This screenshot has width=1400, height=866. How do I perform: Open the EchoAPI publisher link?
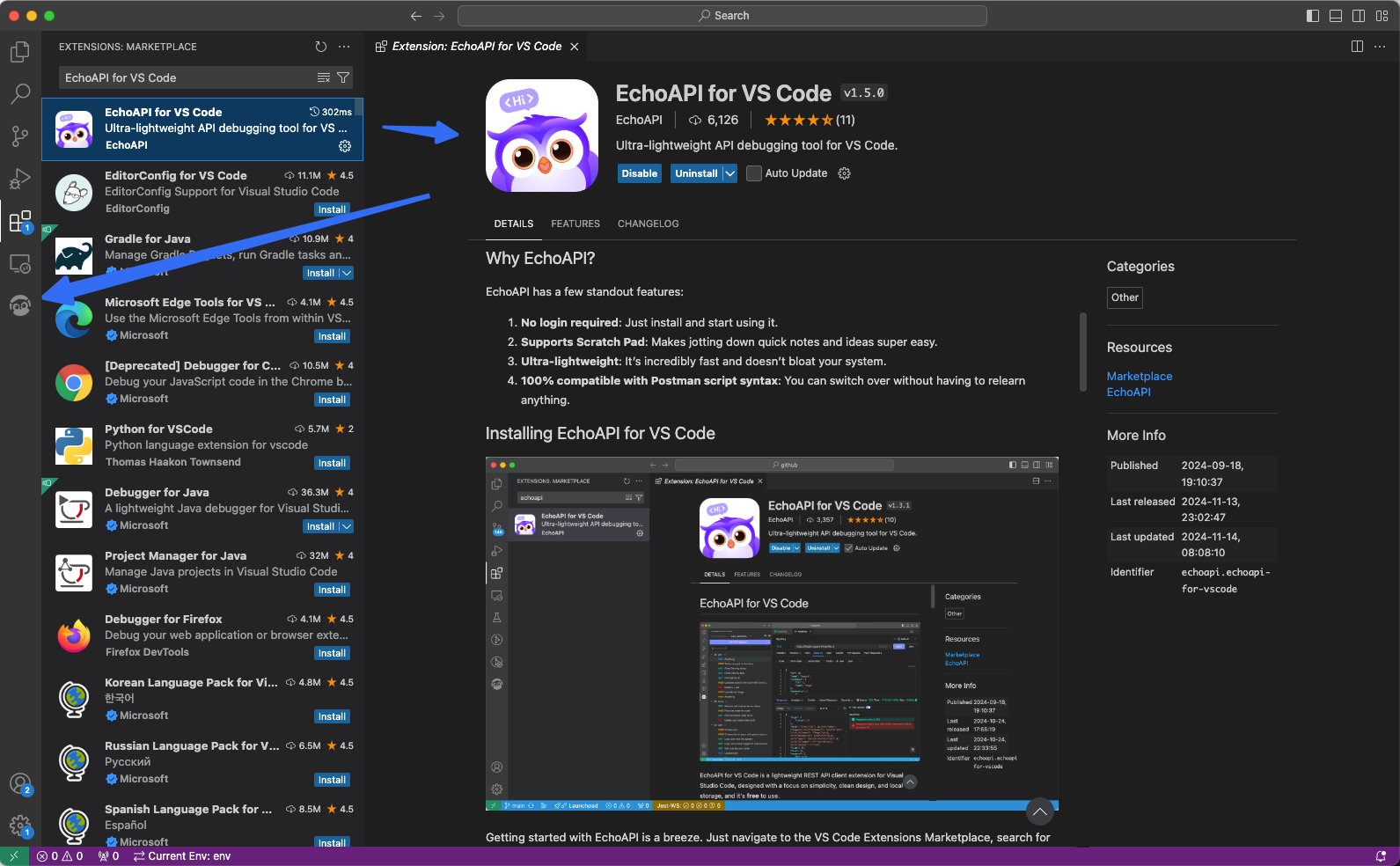click(x=639, y=120)
